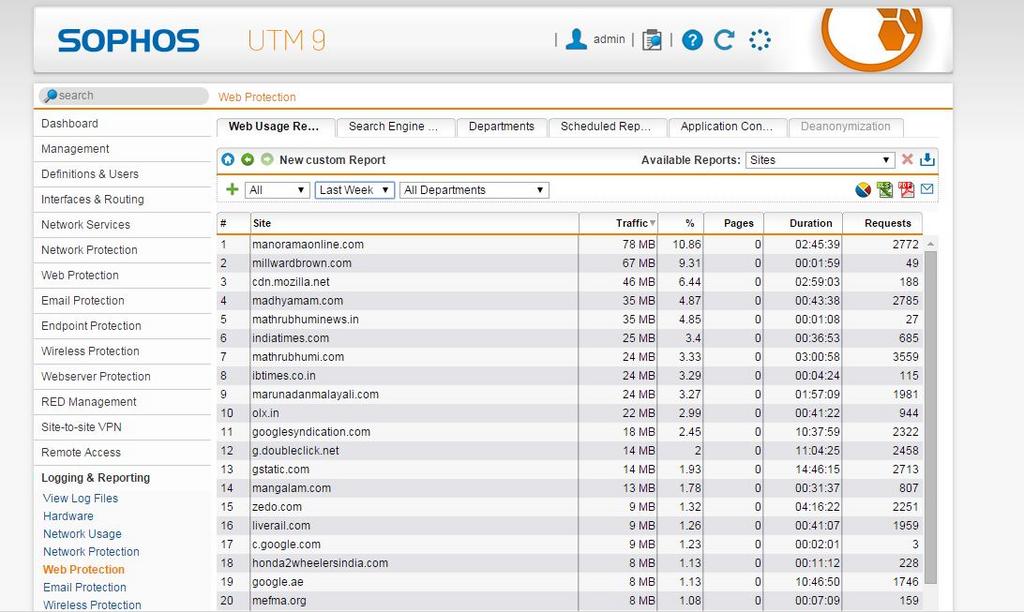Click the scrollbar up arrow

coord(931,244)
